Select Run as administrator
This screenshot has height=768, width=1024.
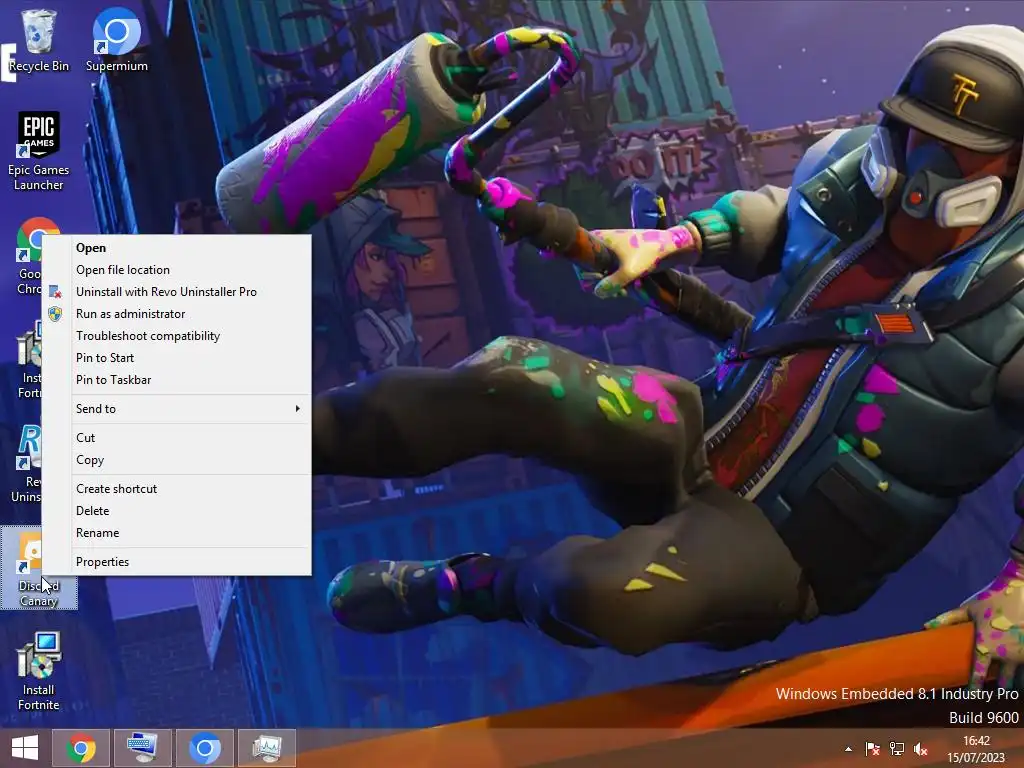(176, 314)
